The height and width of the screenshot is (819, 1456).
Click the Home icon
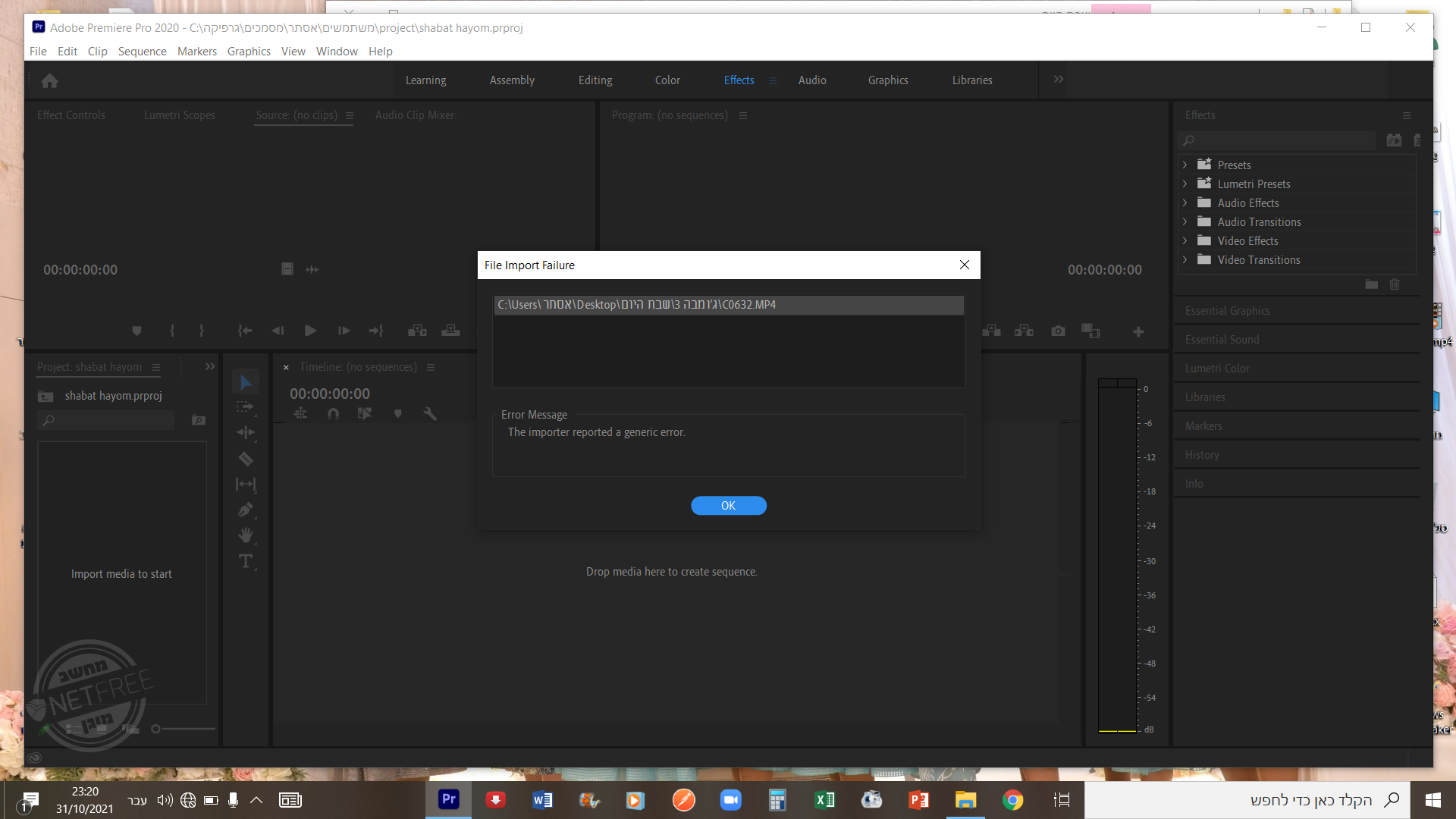click(50, 80)
